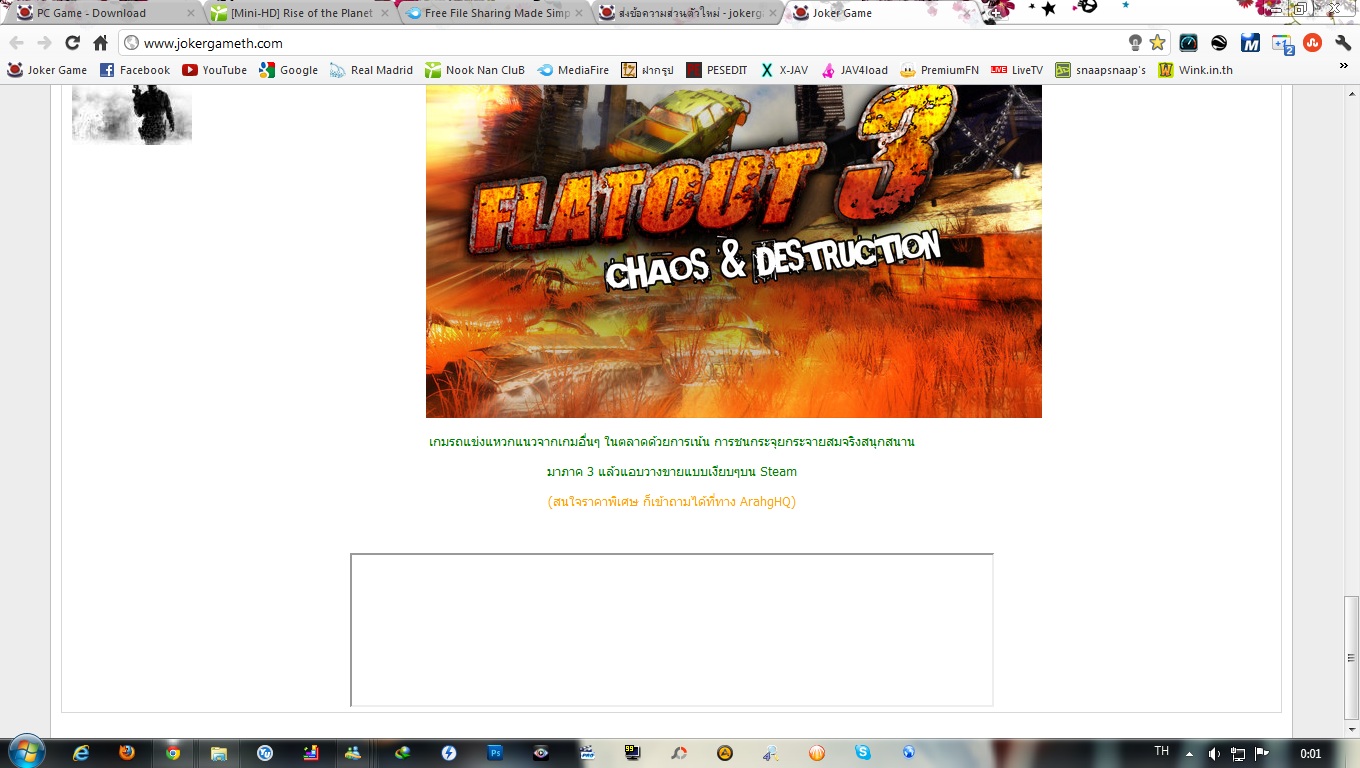Click the eye icon in the taskbar
Image resolution: width=1360 pixels, height=768 pixels.
(541, 753)
